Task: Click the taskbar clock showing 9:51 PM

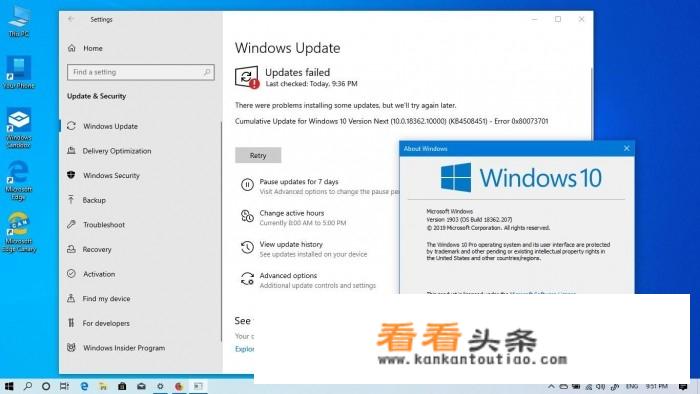Action: tap(657, 386)
